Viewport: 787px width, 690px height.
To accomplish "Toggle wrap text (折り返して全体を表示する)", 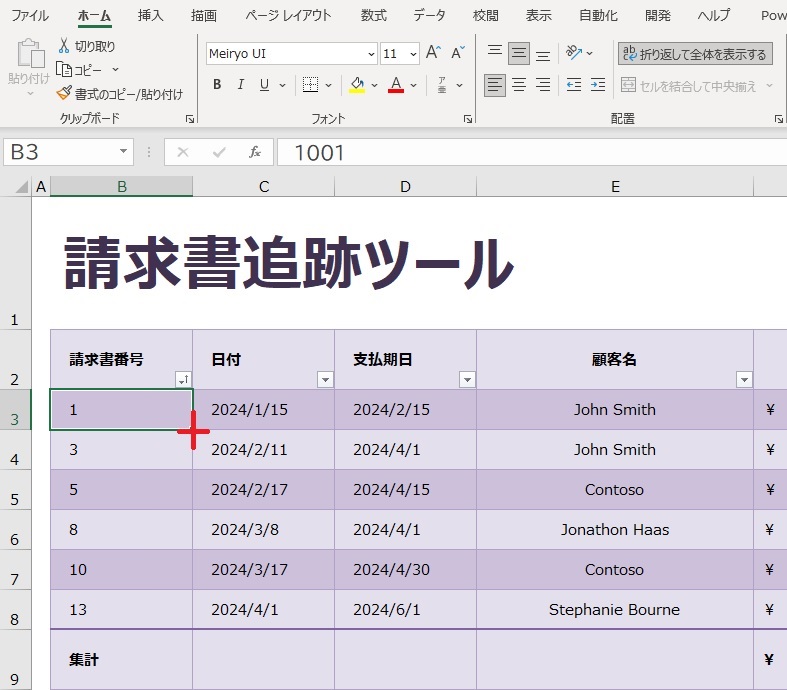I will [x=695, y=54].
